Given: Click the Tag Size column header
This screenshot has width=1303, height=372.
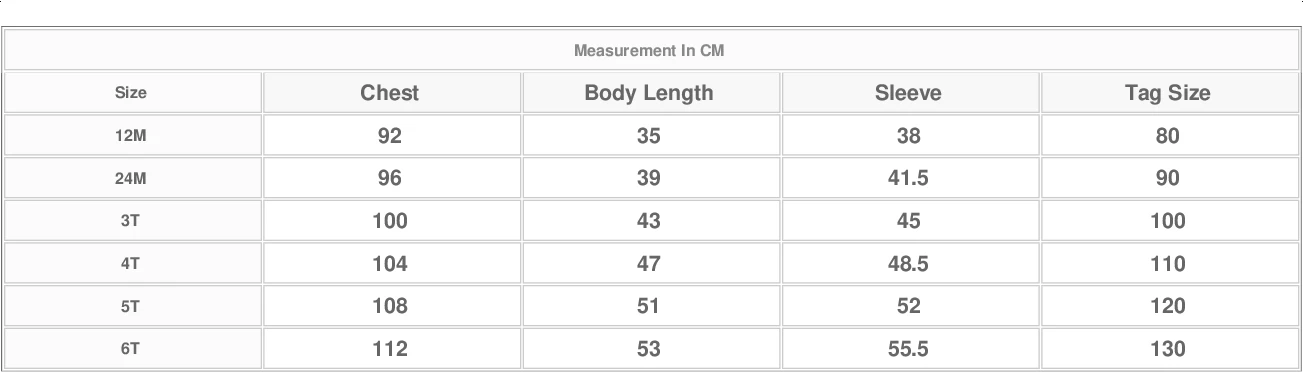Looking at the screenshot, I should (x=1168, y=93).
